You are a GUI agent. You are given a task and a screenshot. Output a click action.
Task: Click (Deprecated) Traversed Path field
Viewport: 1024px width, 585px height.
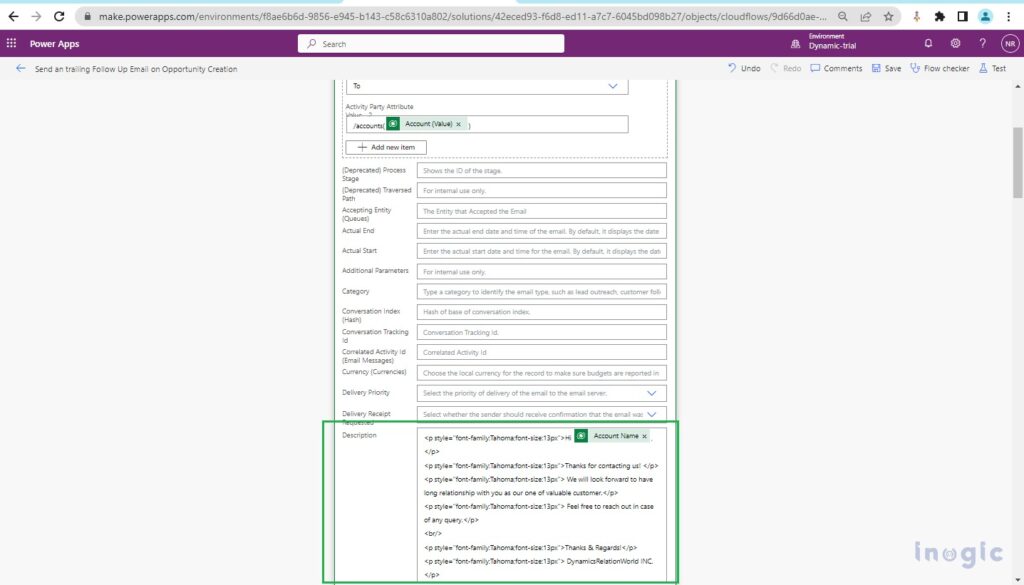coord(541,191)
